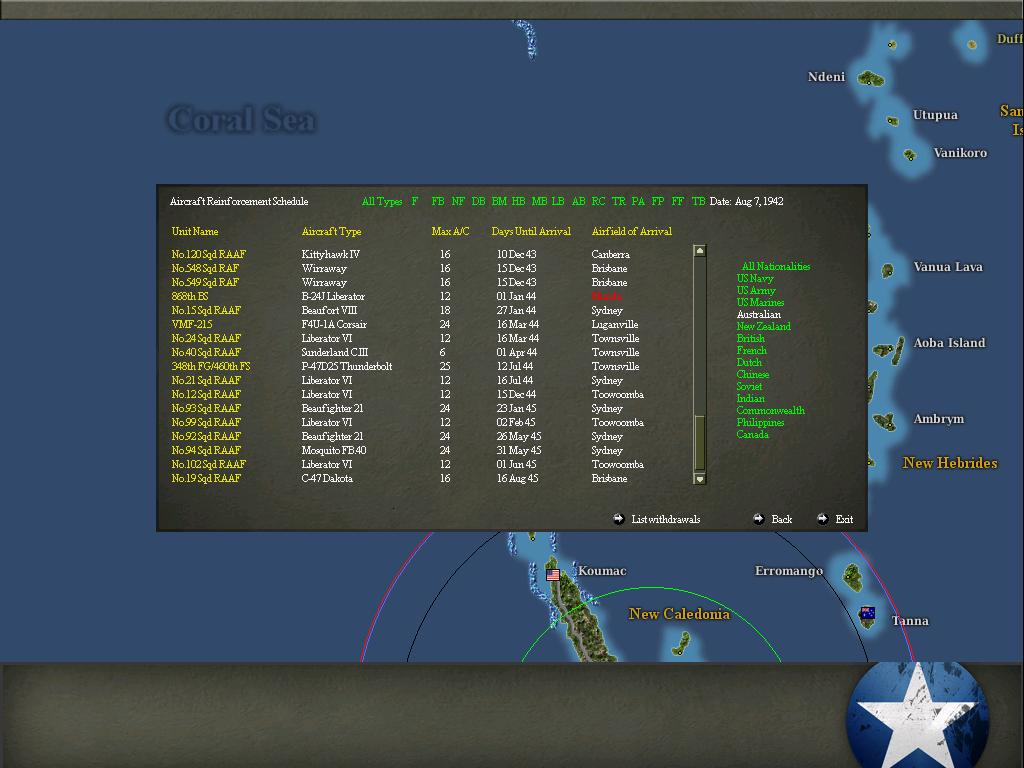The width and height of the screenshot is (1024, 768).
Task: Click the Back button
Action: 782,519
